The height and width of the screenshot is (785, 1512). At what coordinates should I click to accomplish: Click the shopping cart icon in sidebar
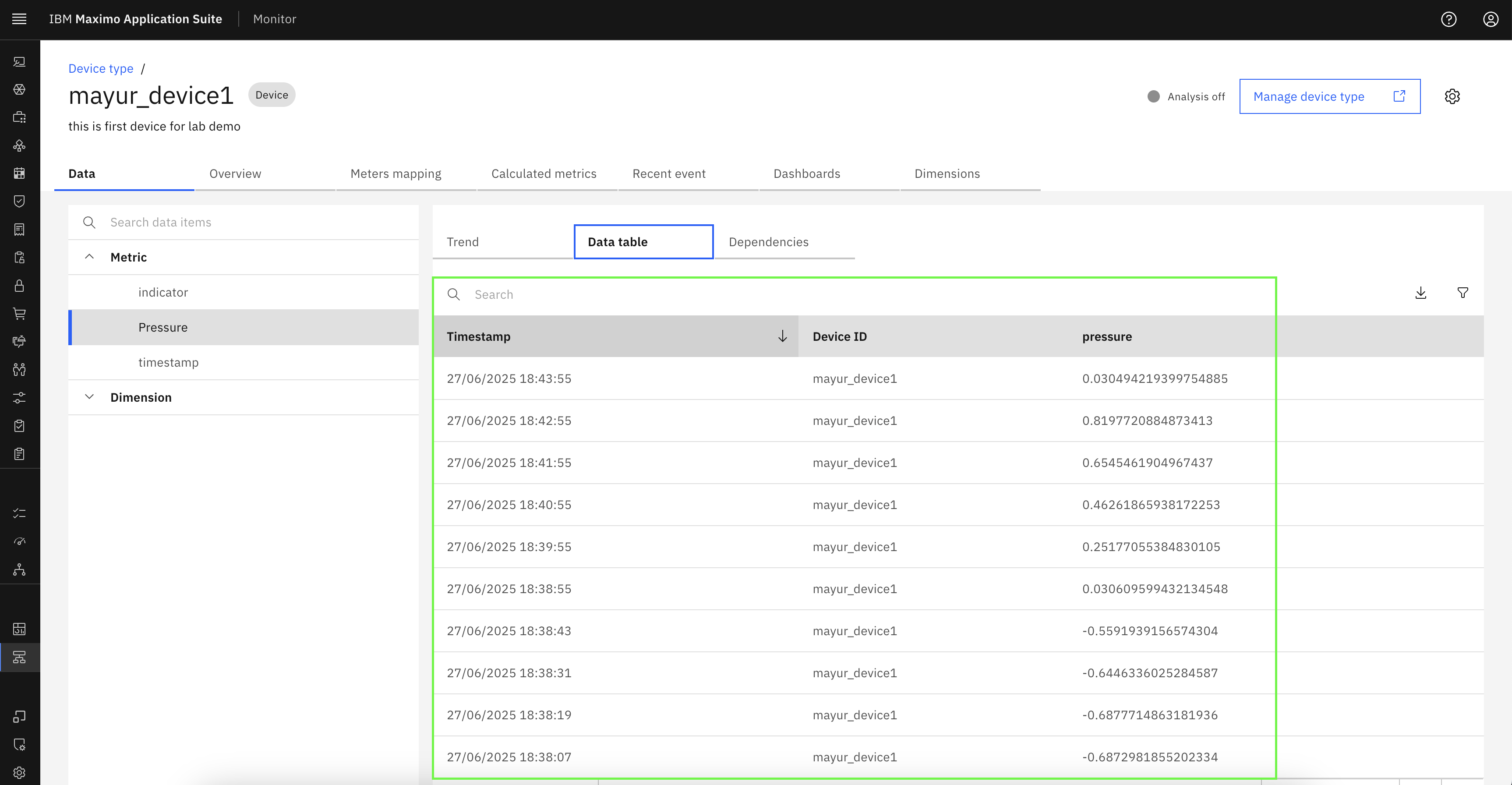point(19,314)
